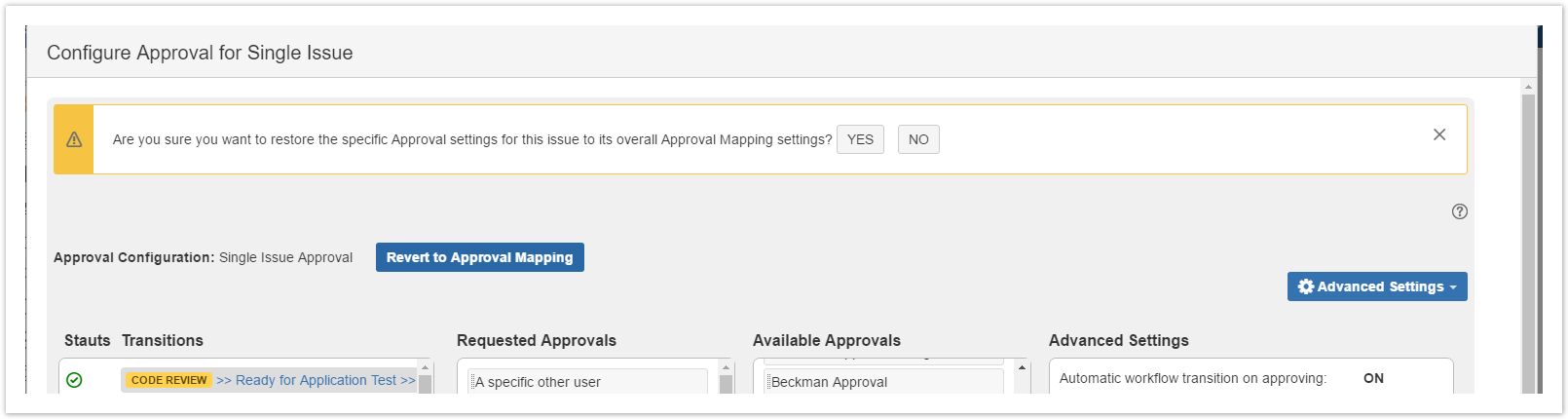Viewport: 1568px width, 419px height.
Task: Select the CODE REVIEW status badge
Action: tap(168, 380)
